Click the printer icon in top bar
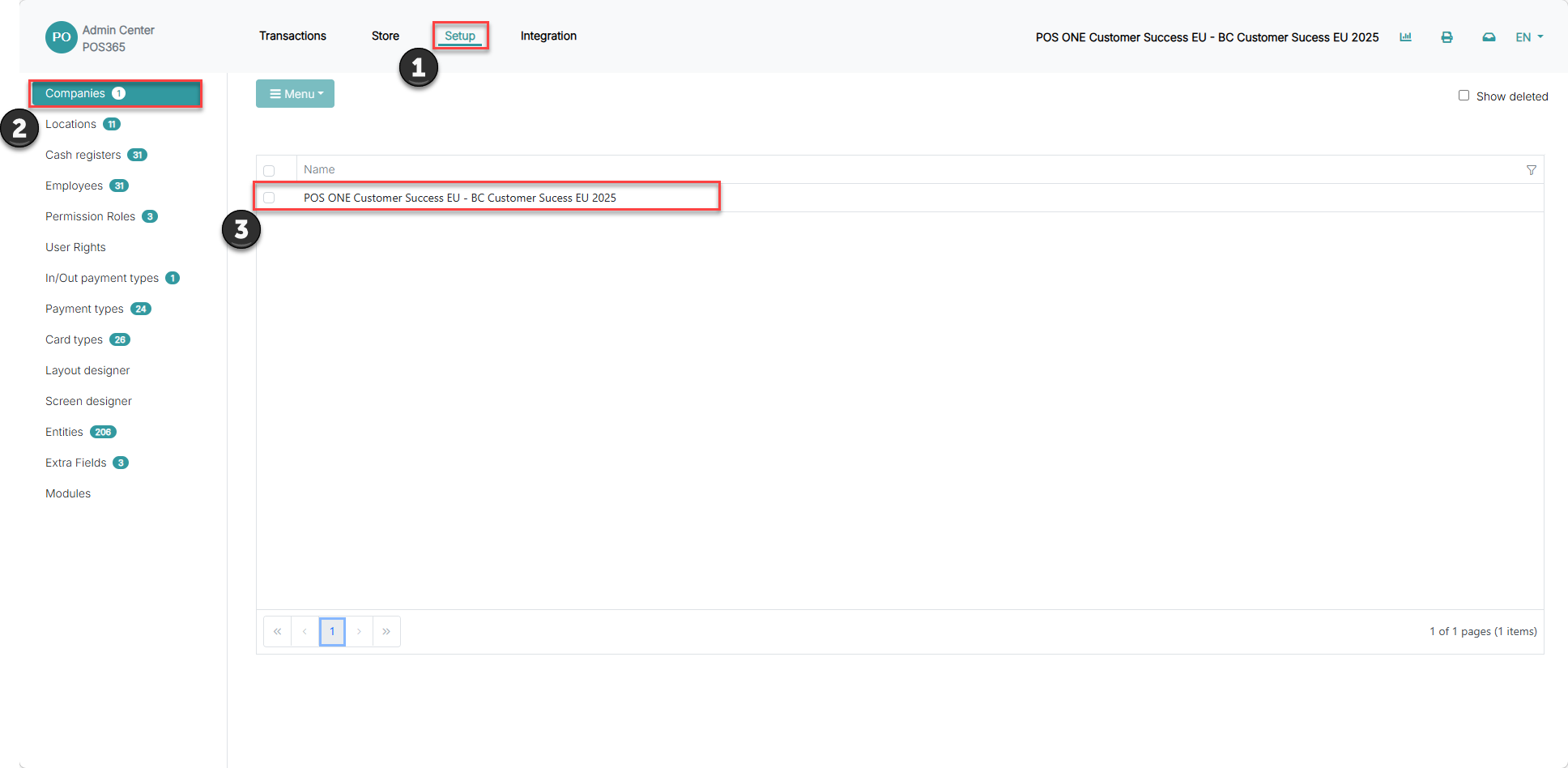This screenshot has width=1568, height=768. point(1447,37)
